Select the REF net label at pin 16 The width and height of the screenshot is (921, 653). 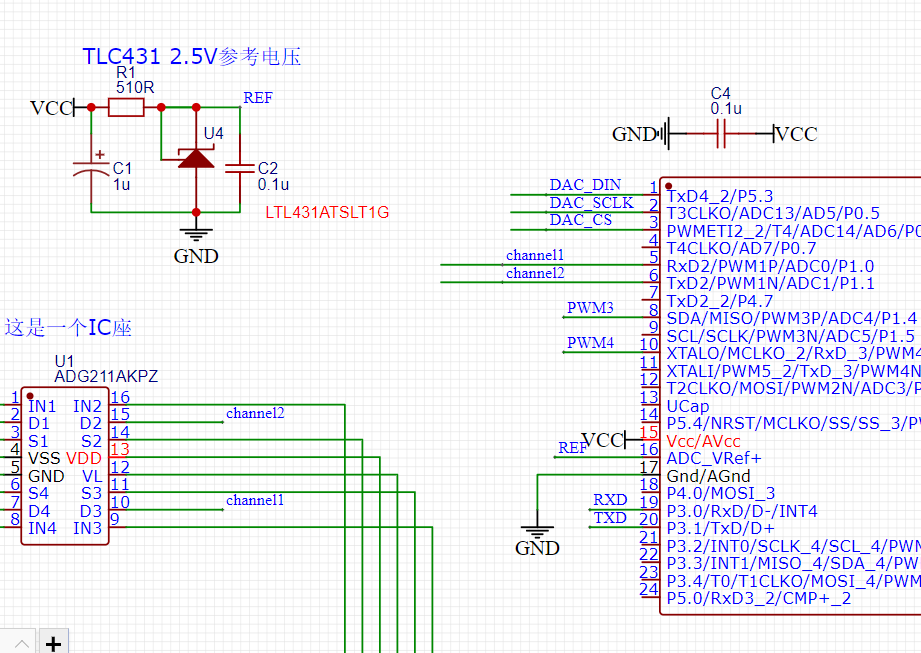572,447
